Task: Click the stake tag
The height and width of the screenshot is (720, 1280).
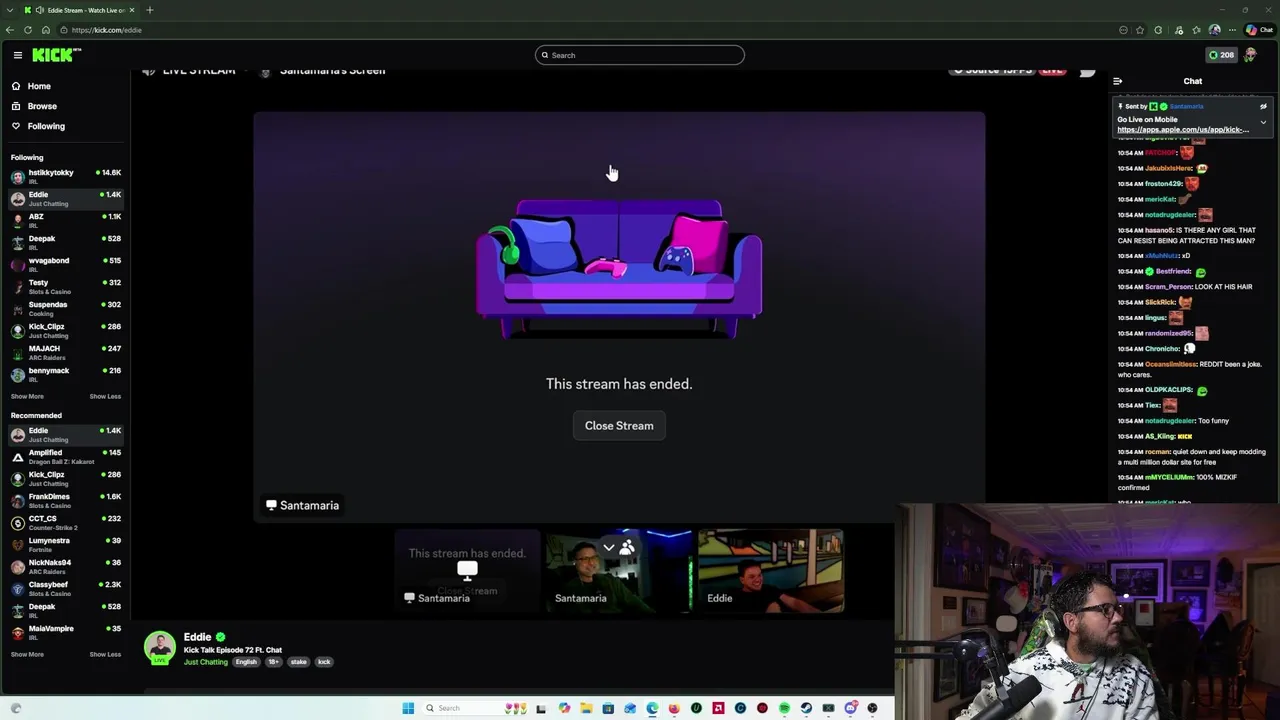Action: click(299, 662)
